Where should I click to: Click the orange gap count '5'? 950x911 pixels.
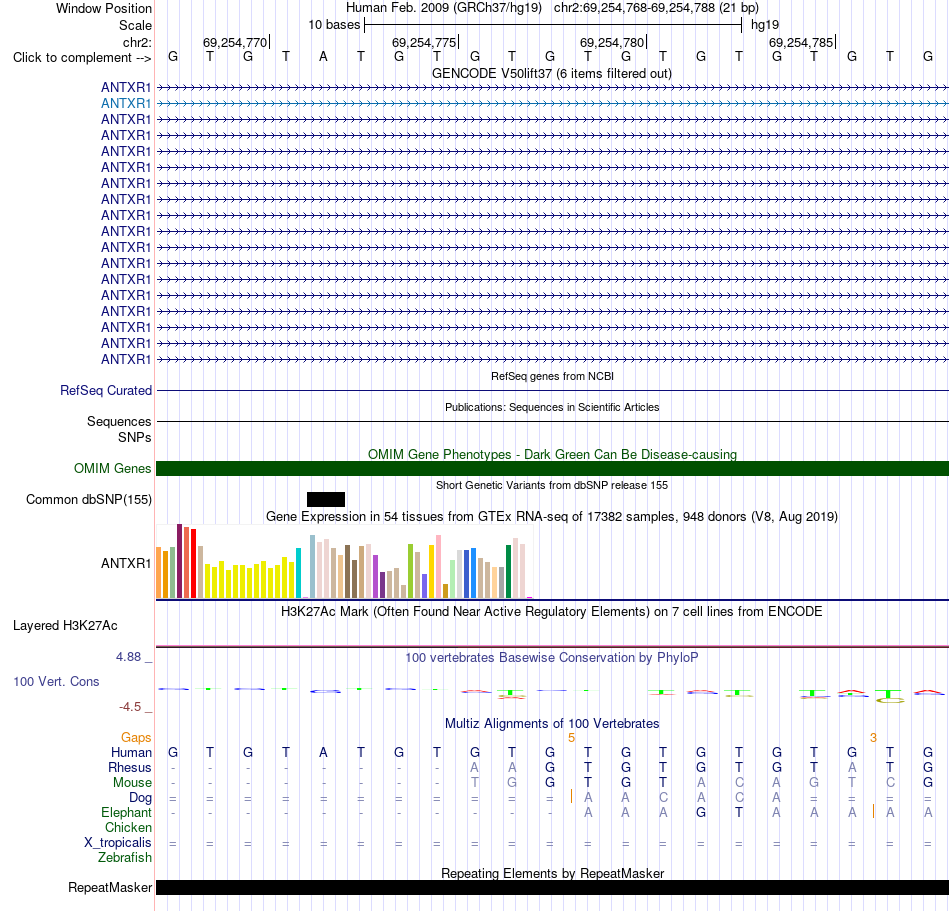coord(571,738)
